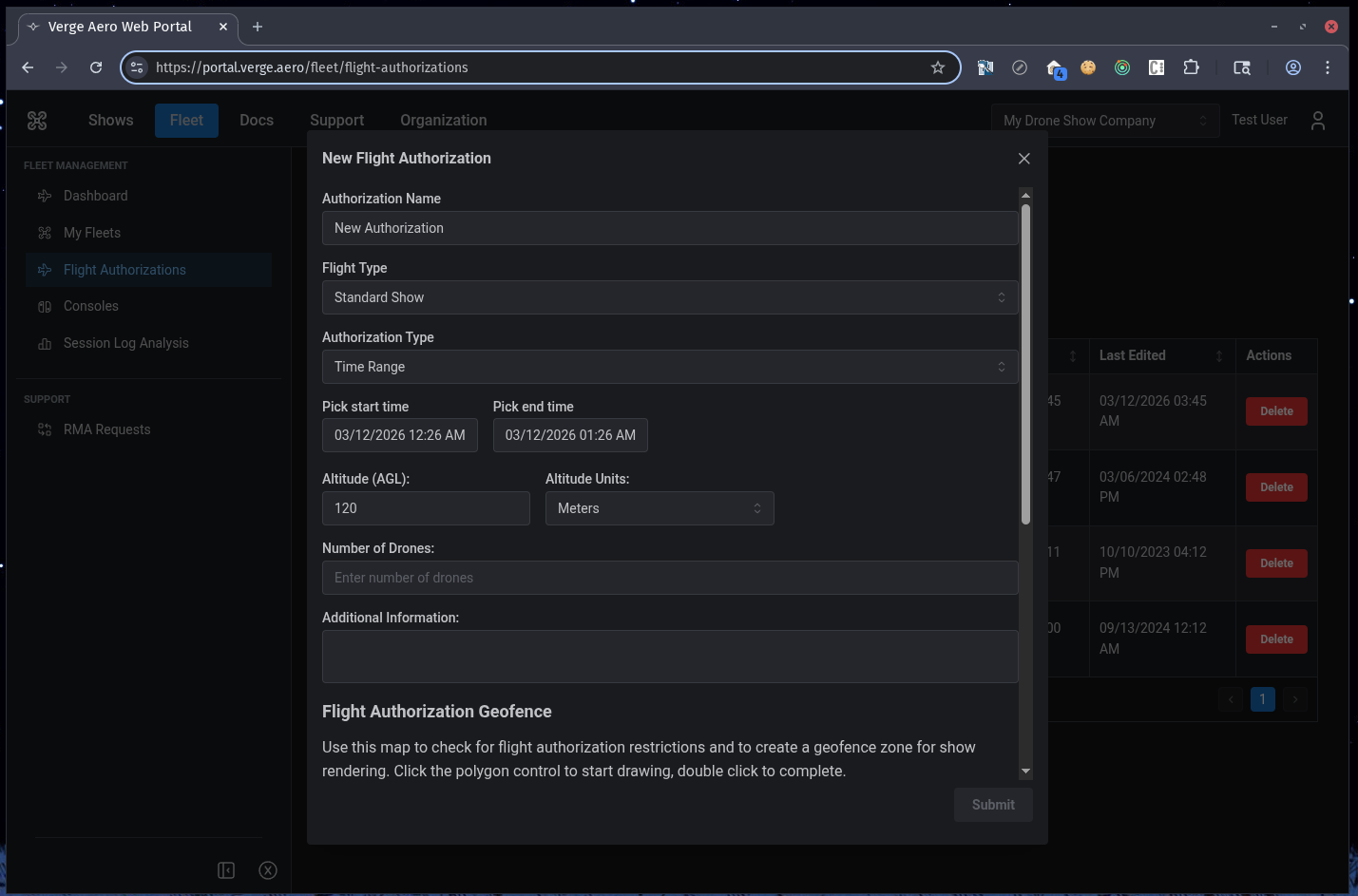Delete the authorization edited 03/06/2024
1358x896 pixels.
pyautogui.click(x=1275, y=487)
